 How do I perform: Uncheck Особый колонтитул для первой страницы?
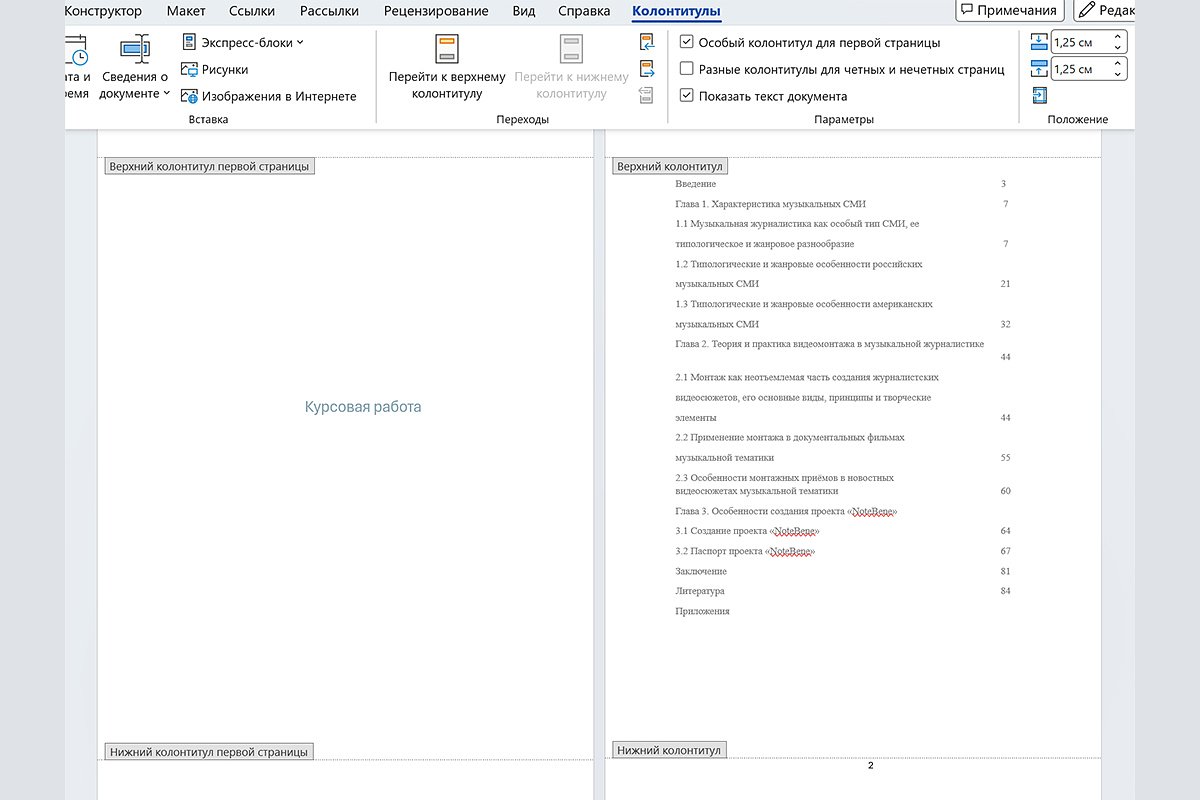pos(686,42)
